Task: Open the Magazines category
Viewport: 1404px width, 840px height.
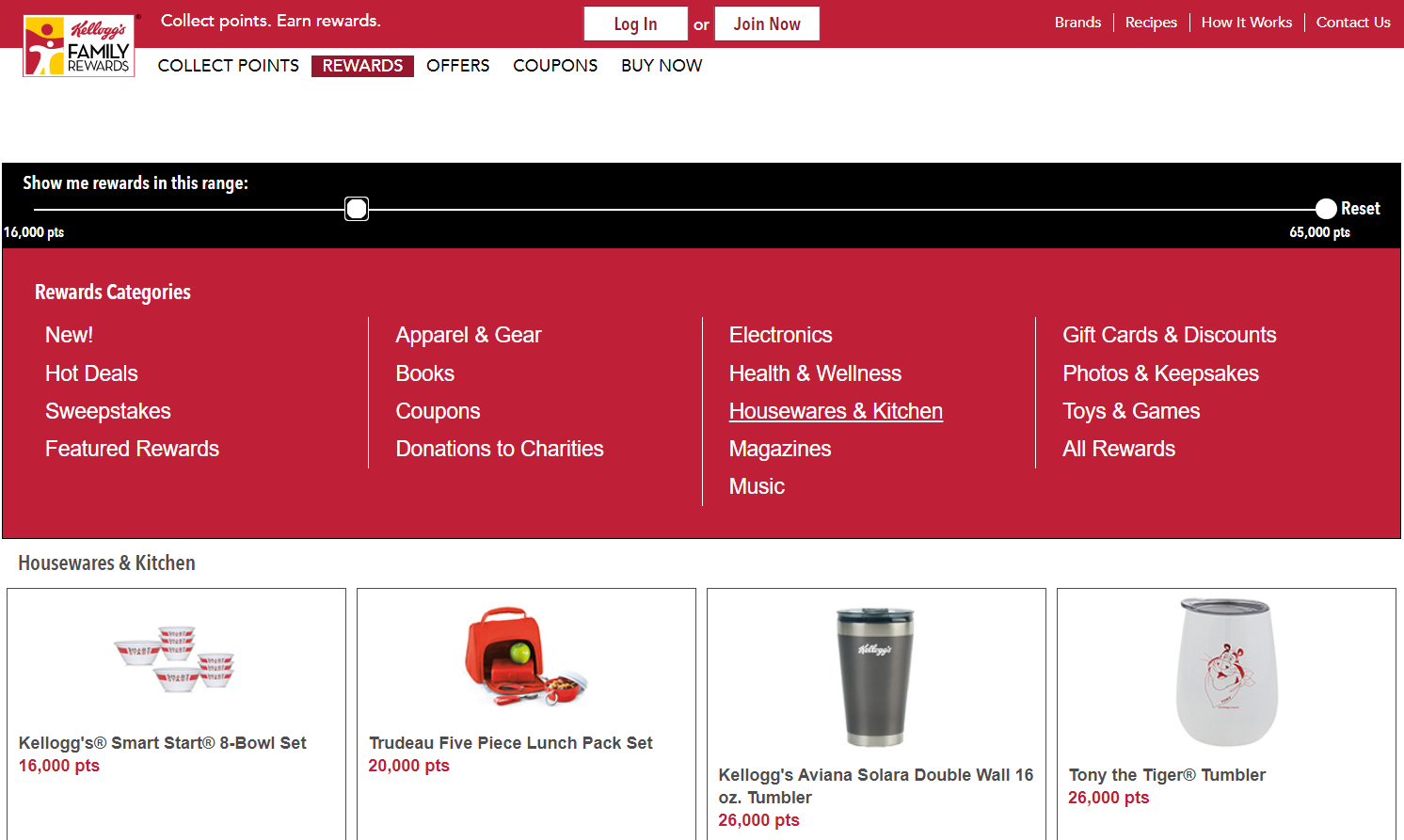Action: [780, 449]
